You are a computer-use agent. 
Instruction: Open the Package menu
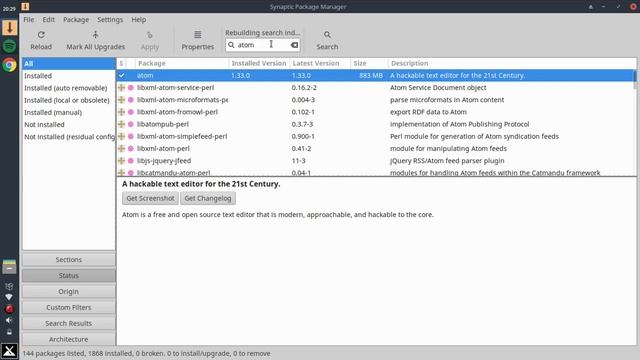coord(76,20)
